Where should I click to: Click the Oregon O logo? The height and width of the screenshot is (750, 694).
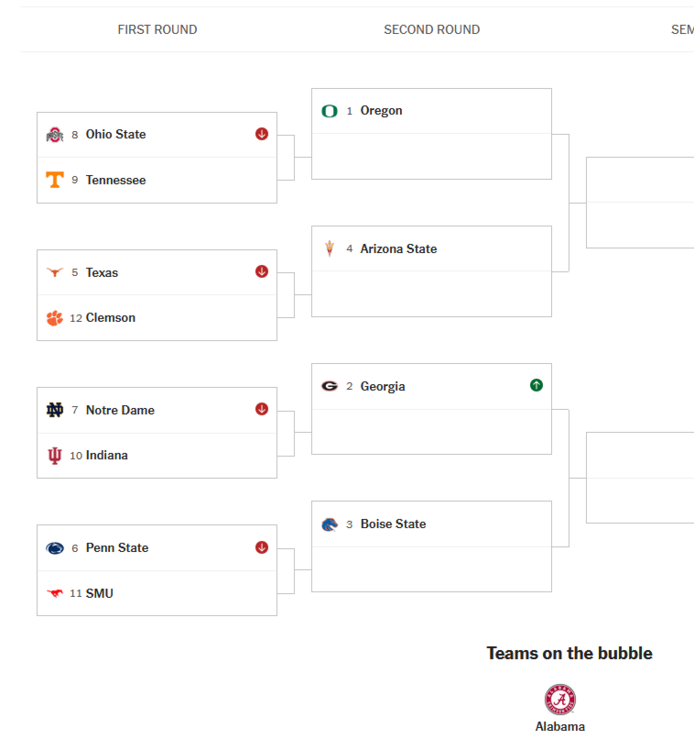tap(329, 111)
